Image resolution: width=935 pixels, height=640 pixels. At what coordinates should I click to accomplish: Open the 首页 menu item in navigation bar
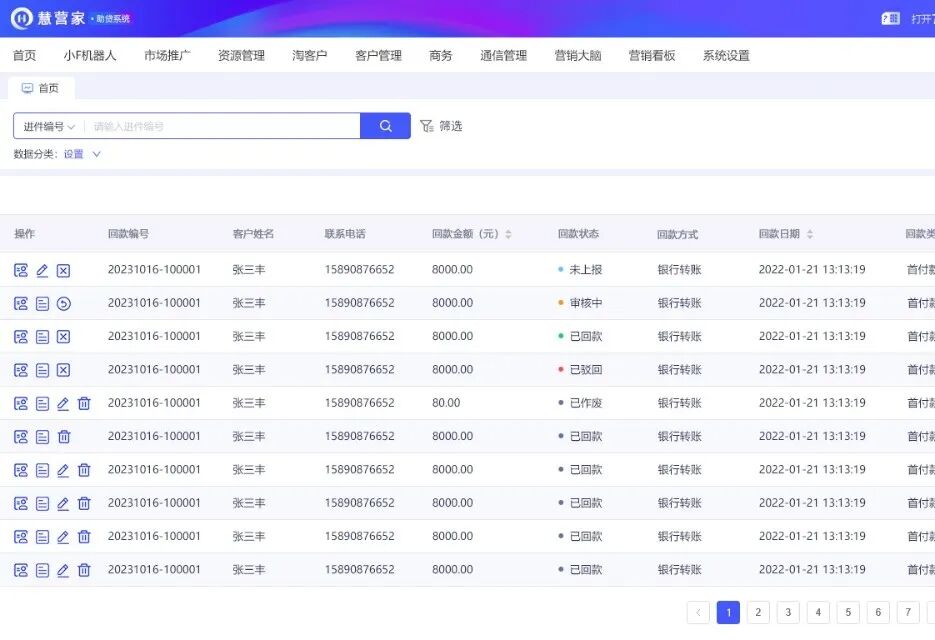24,55
